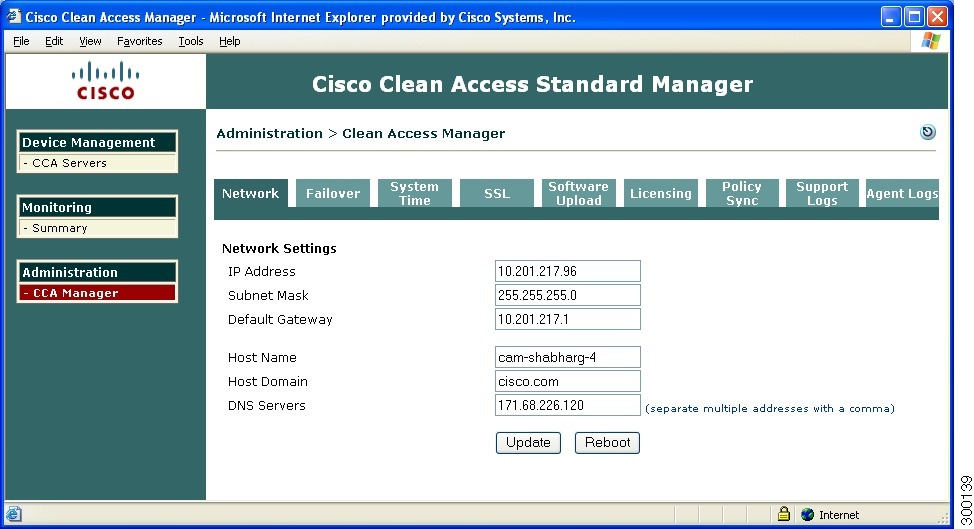Open the Tools menu

coord(190,41)
